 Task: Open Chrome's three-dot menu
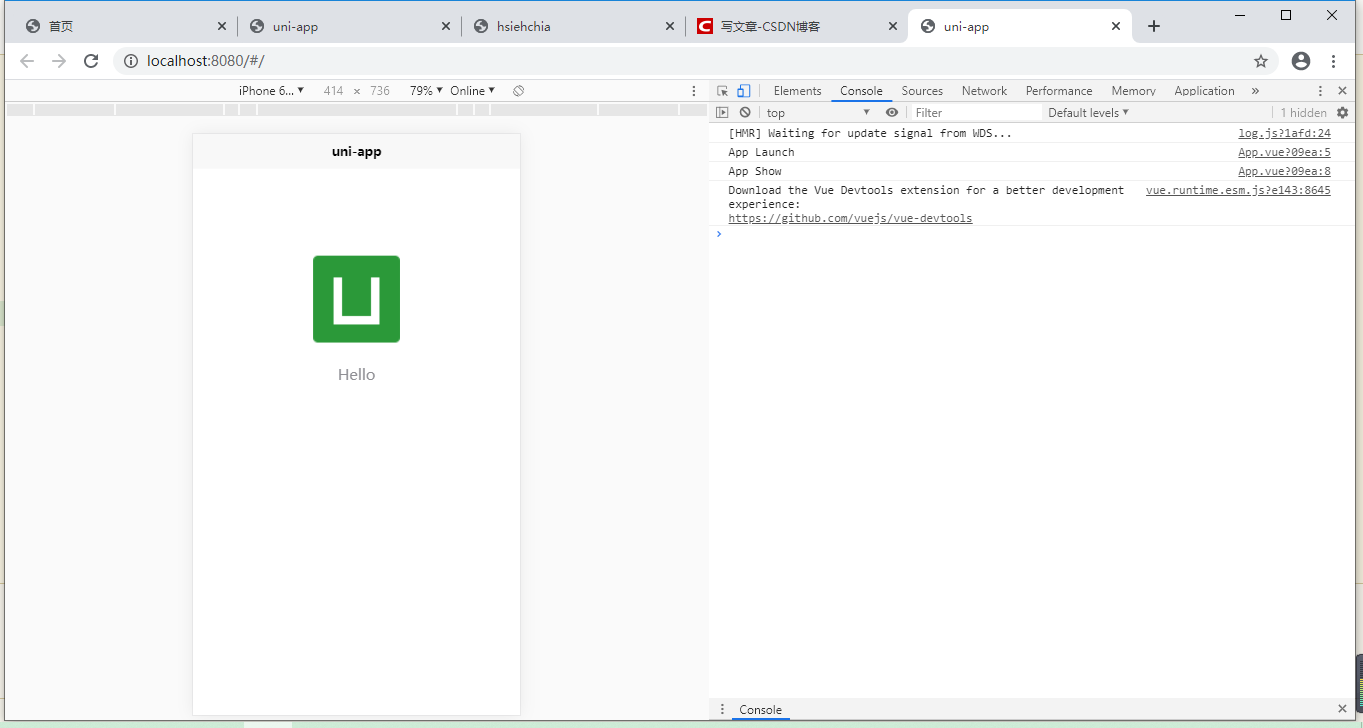coord(1334,61)
